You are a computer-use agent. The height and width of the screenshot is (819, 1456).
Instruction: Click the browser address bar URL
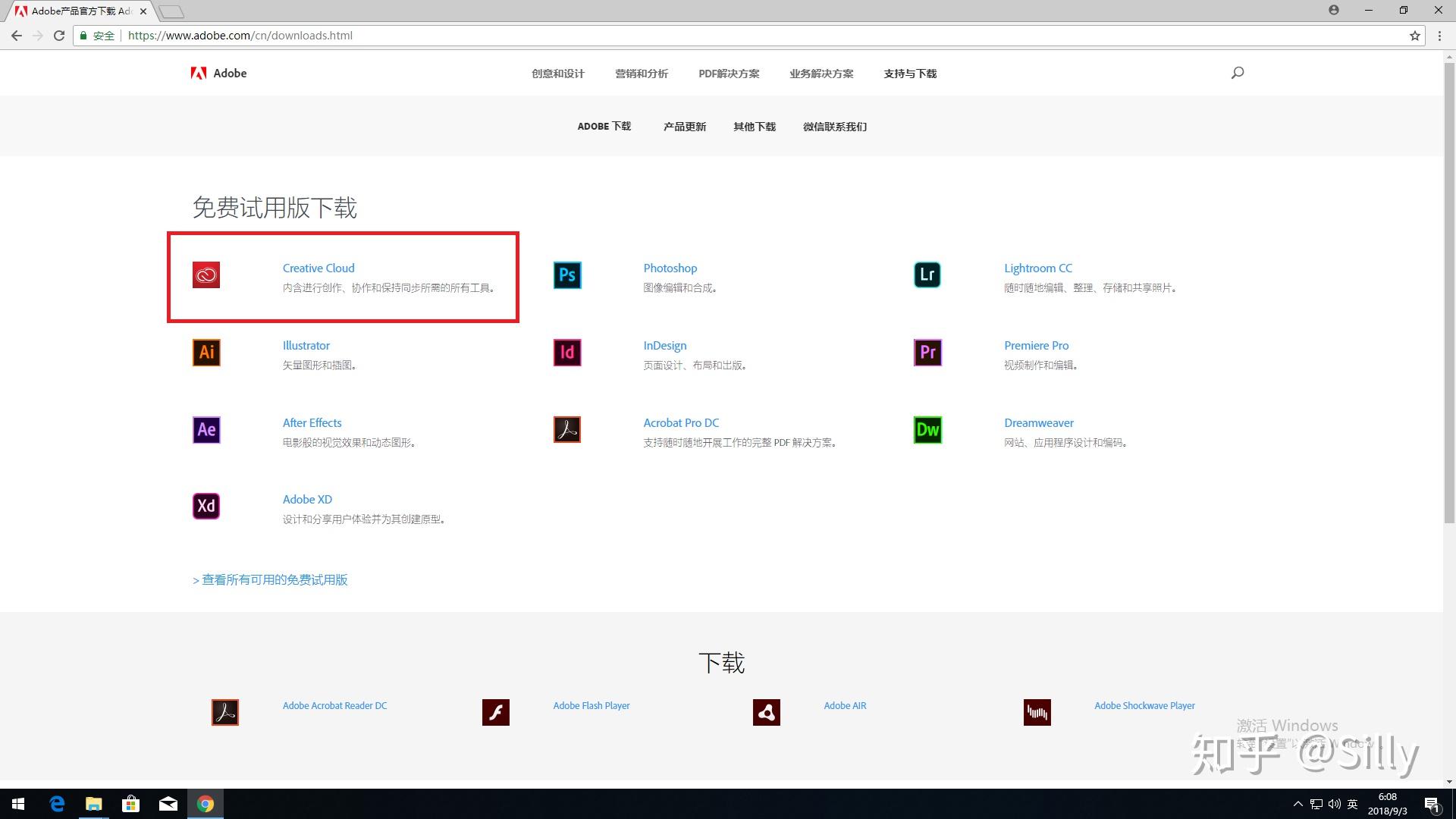pos(240,36)
